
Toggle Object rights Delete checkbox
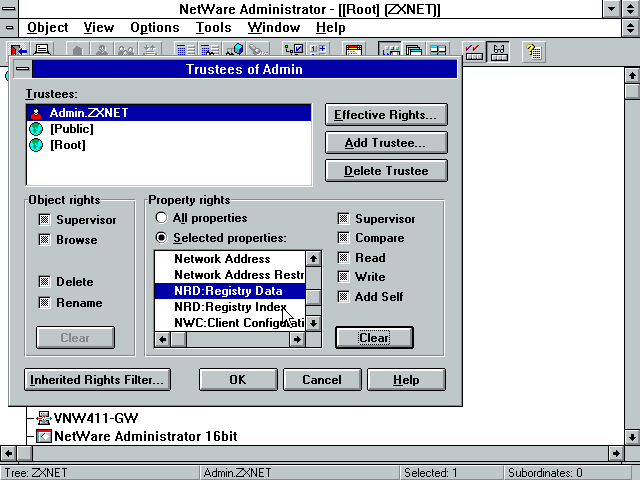pos(44,282)
